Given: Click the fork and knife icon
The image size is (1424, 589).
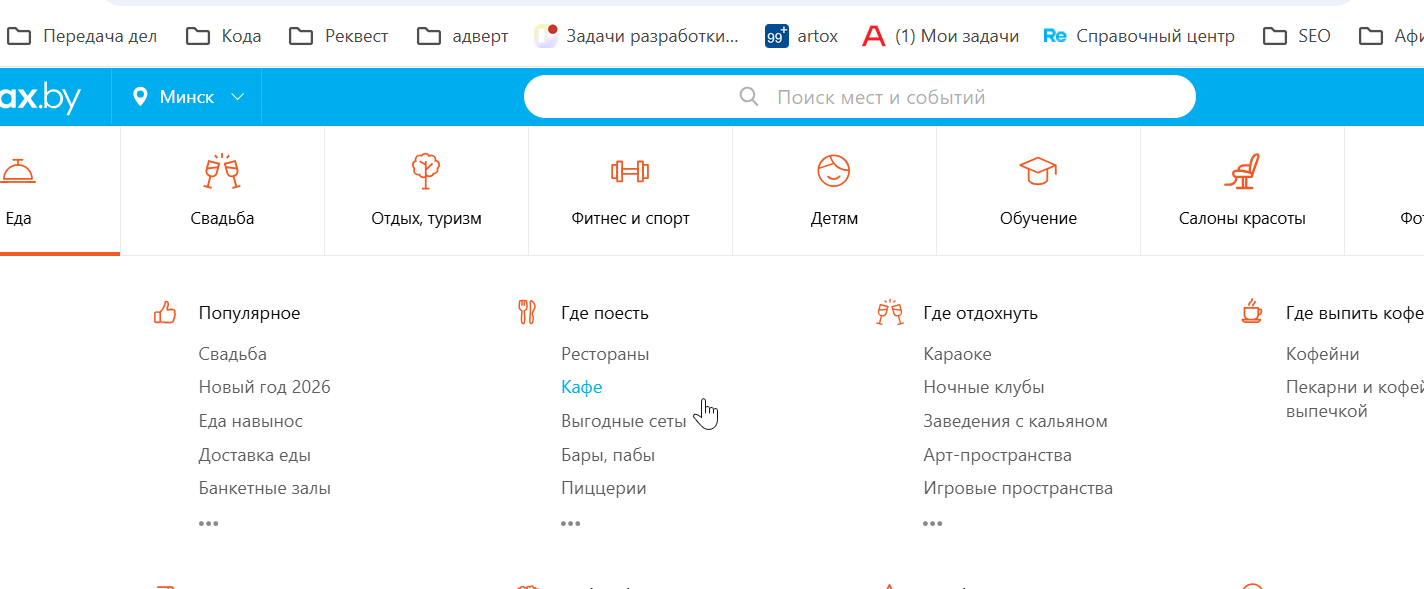Looking at the screenshot, I should coord(527,312).
